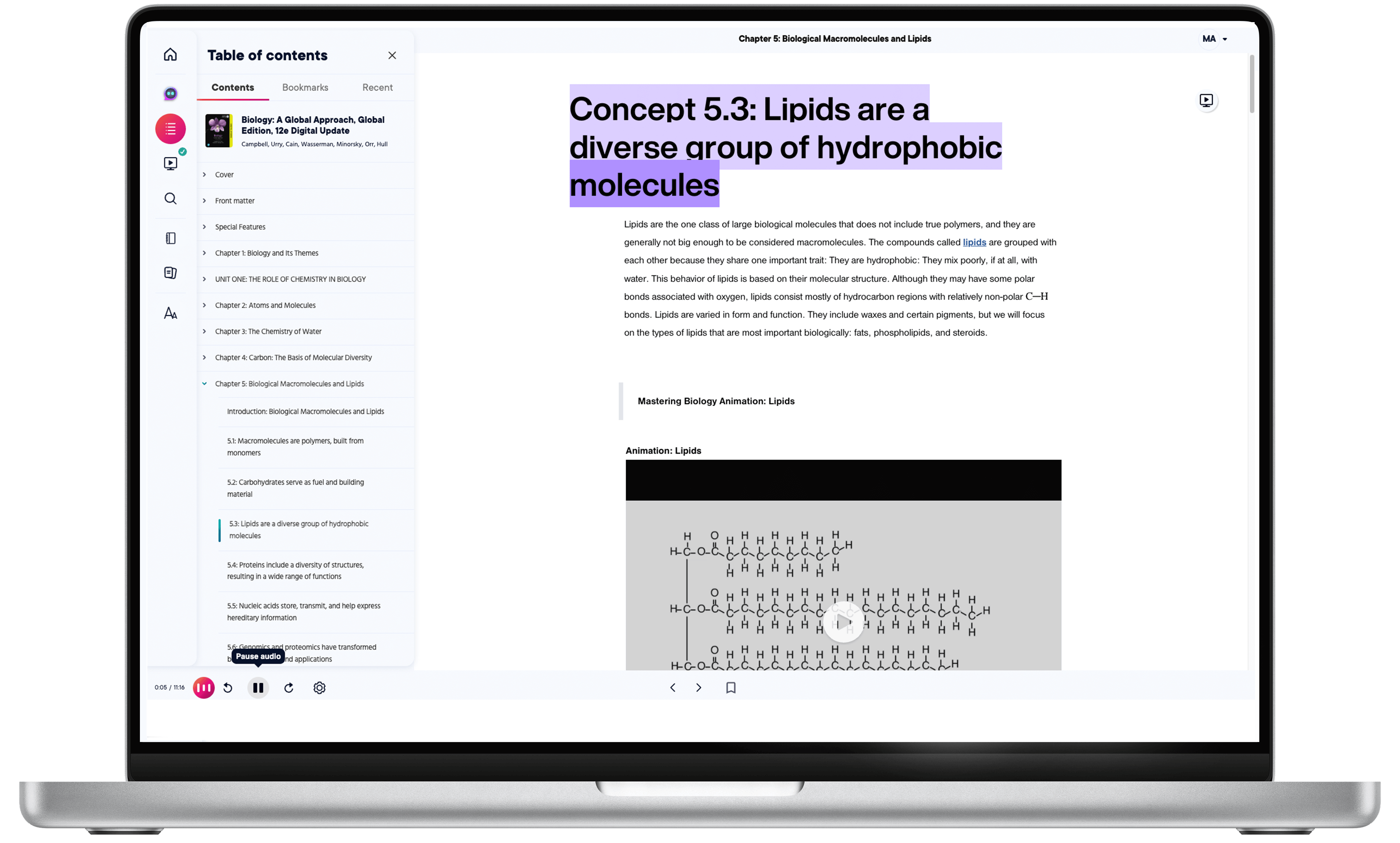Open the AI study assistant icon
The width and height of the screenshot is (1400, 843).
click(x=171, y=94)
